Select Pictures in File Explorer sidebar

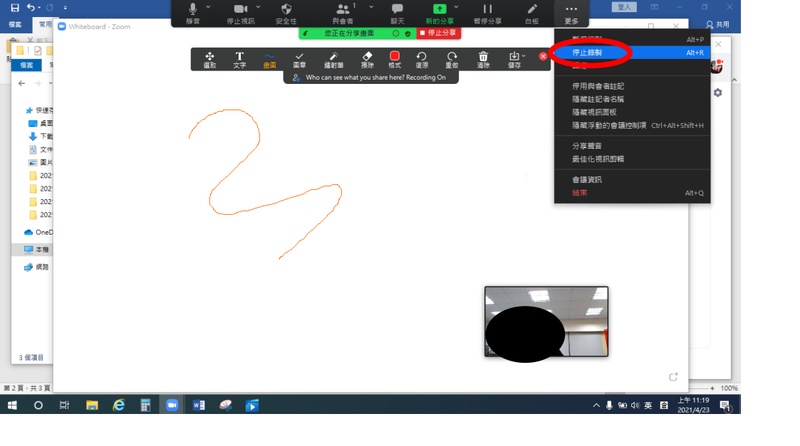click(40, 162)
